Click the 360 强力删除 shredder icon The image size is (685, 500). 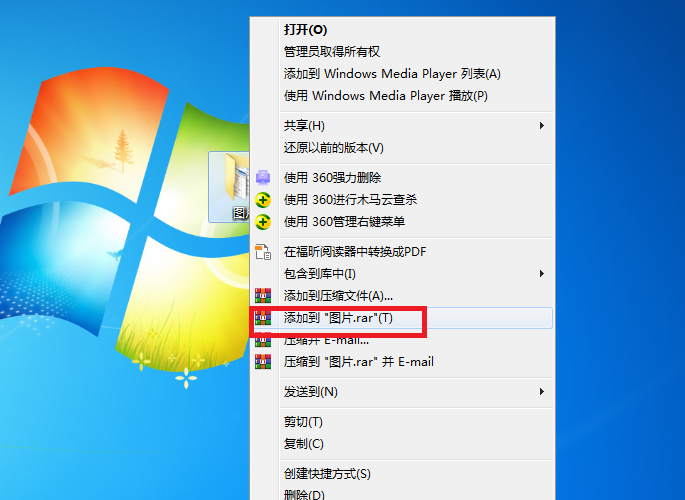(263, 177)
